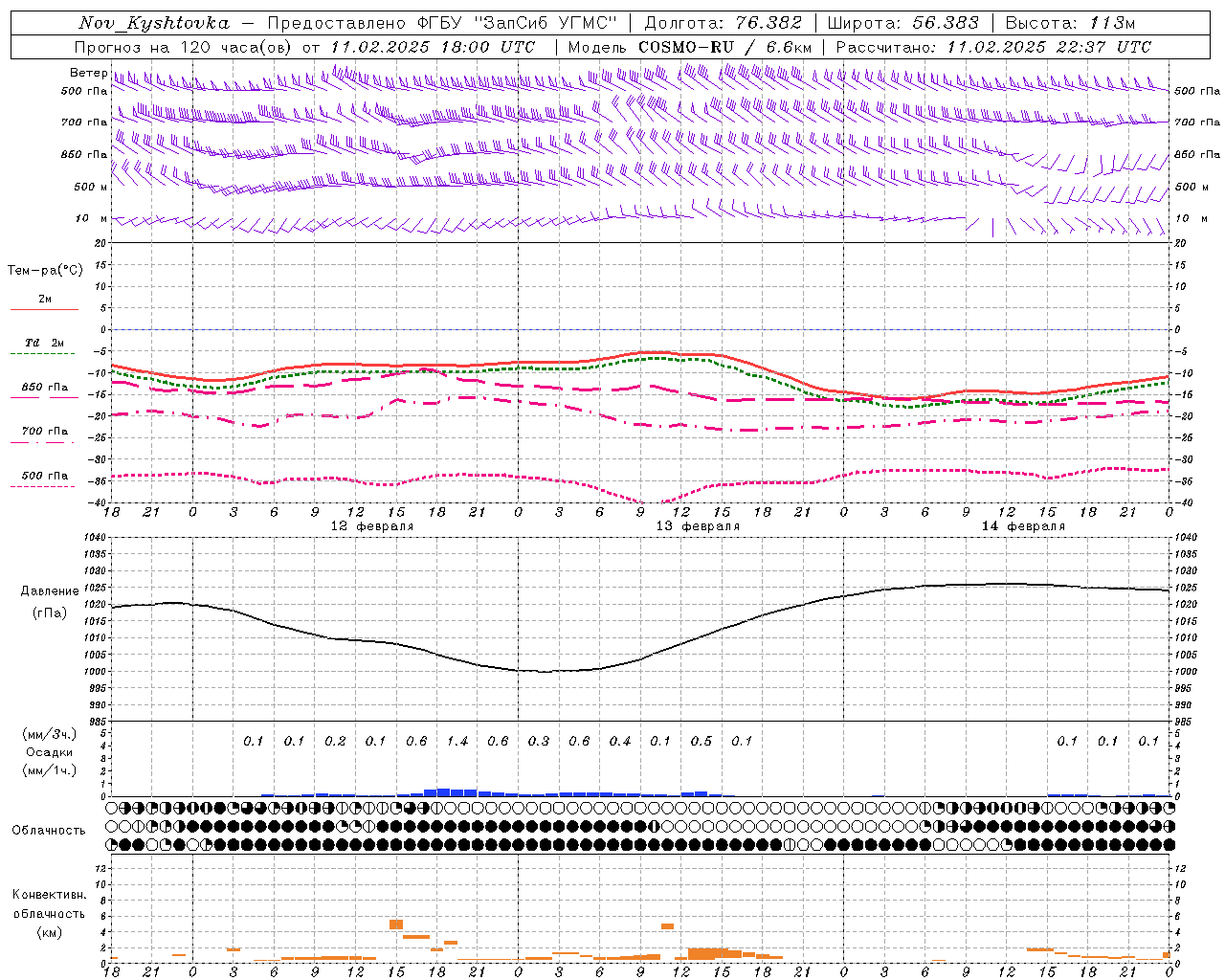Viewport: 1225px width, 980px height.
Task: Click the '(гПа)' unit under Давление
Action: pos(50,612)
